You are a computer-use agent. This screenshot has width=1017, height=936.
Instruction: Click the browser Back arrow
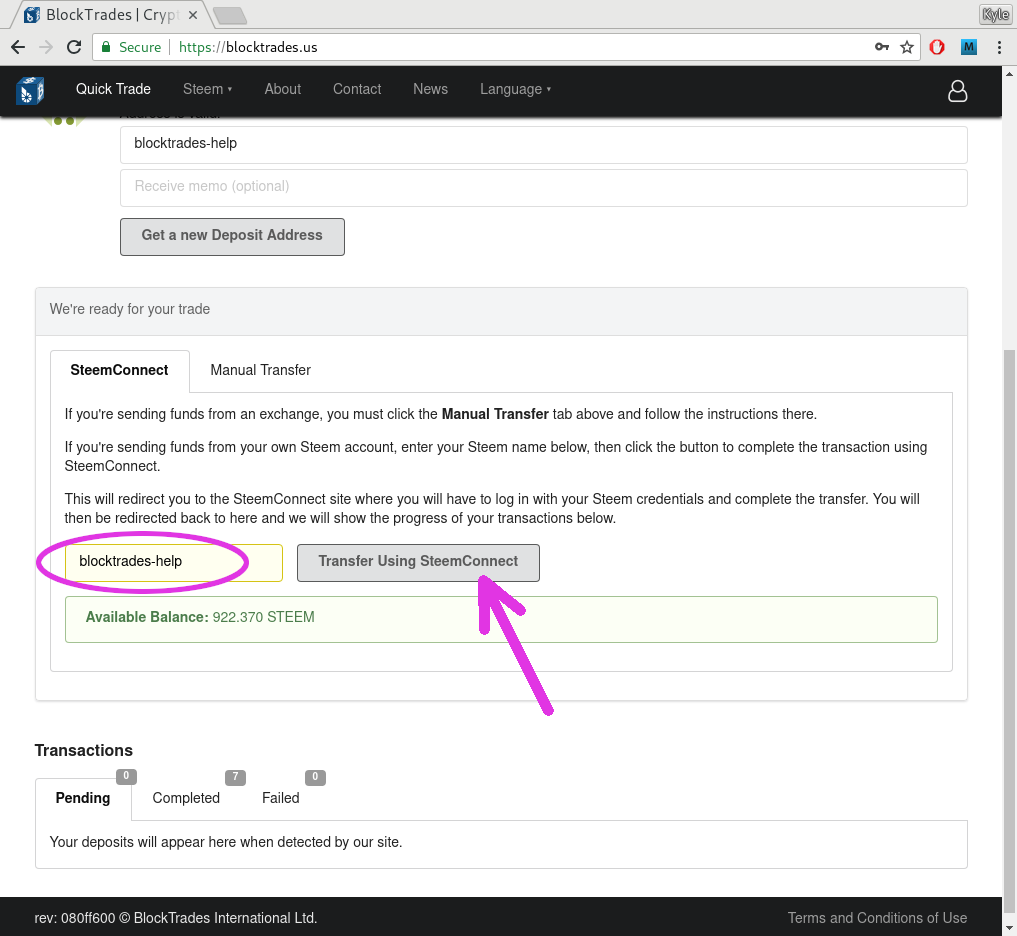click(18, 47)
